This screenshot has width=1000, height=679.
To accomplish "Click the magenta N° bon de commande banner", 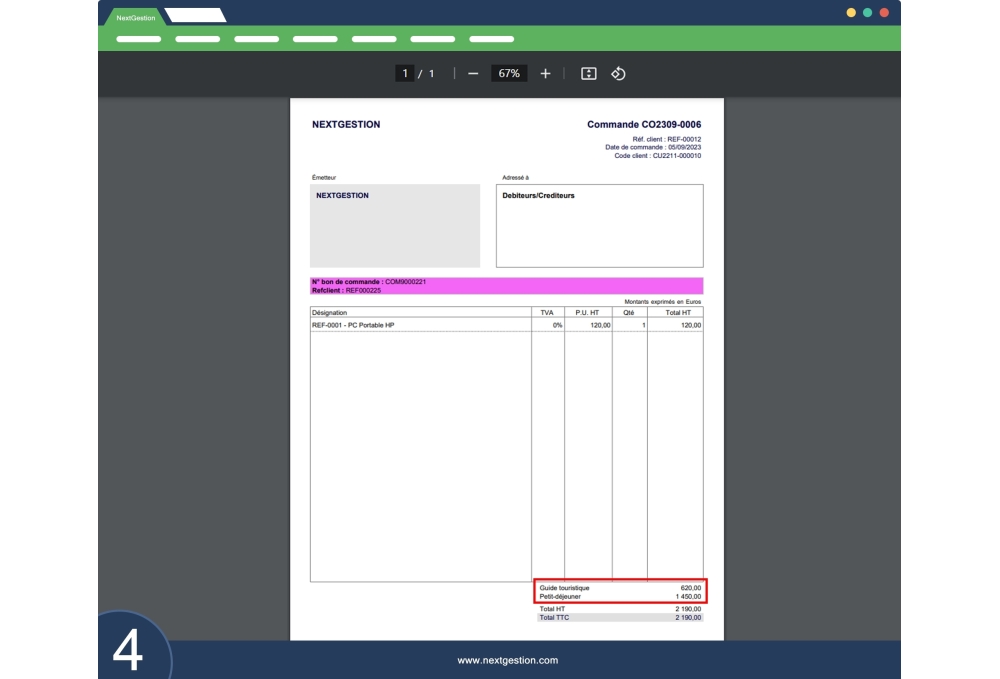I will [x=505, y=285].
